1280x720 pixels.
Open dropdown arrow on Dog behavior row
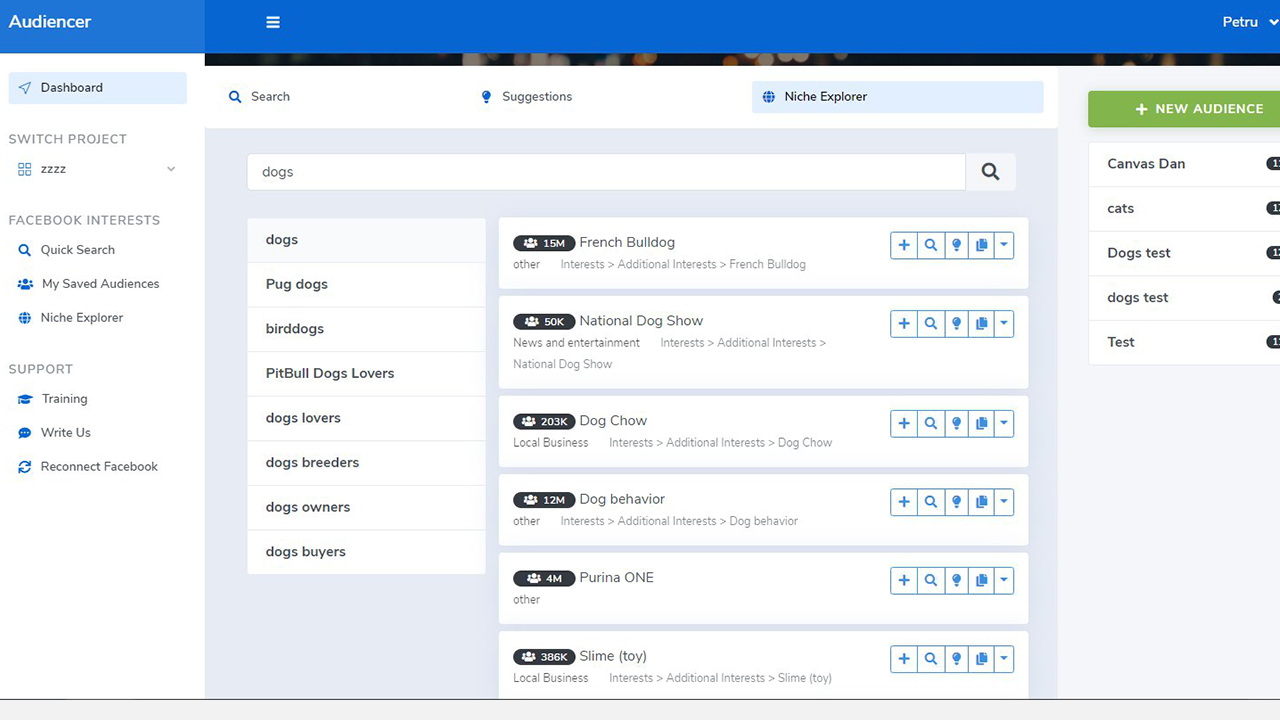coord(1004,502)
